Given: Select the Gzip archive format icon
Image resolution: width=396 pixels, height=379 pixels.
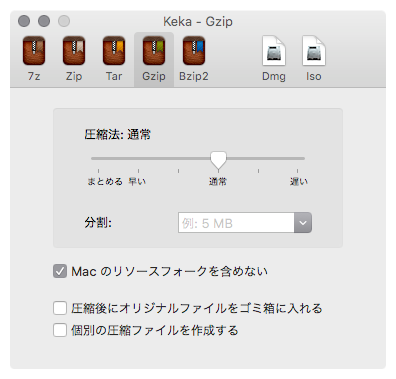Looking at the screenshot, I should point(154,51).
